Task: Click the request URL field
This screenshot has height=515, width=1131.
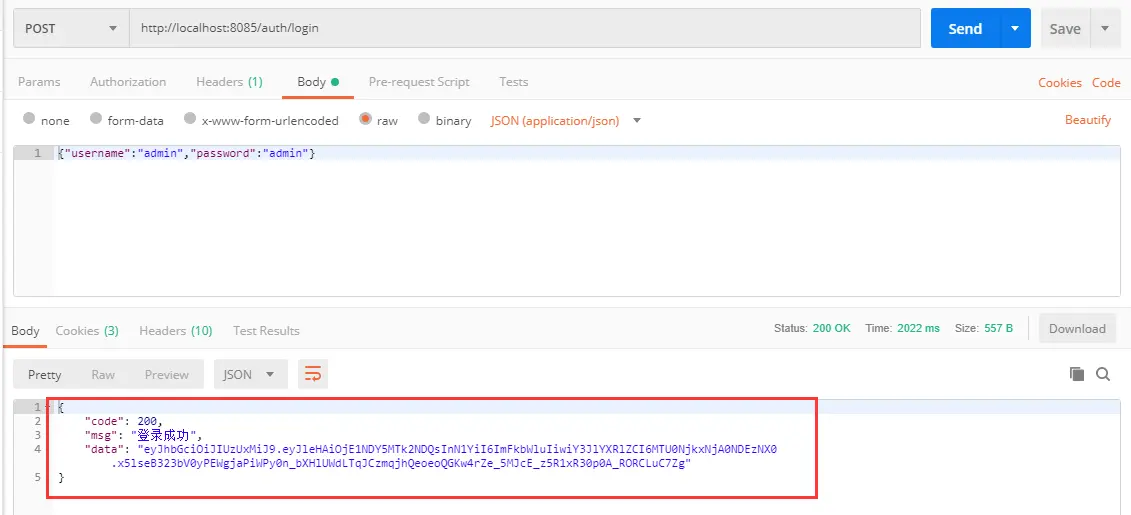Action: pos(524,29)
